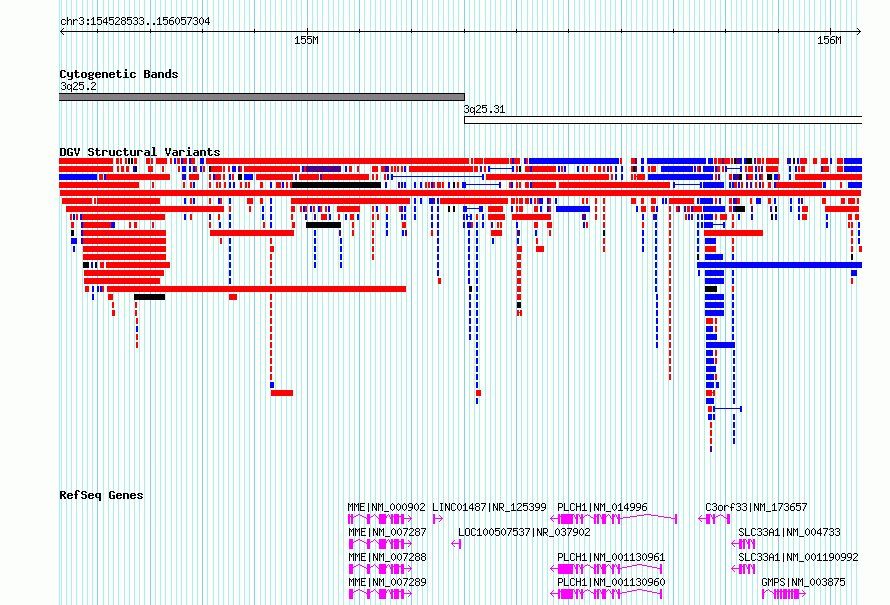Select the long blue variant bar at right
This screenshot has width=890, height=605.
[x=779, y=265]
